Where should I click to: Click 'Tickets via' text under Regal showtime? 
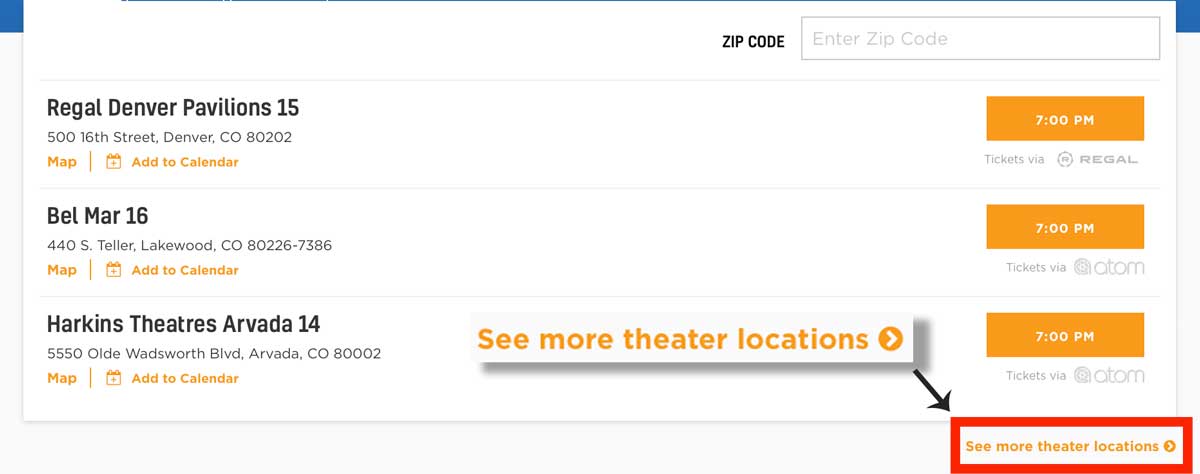(x=1014, y=159)
